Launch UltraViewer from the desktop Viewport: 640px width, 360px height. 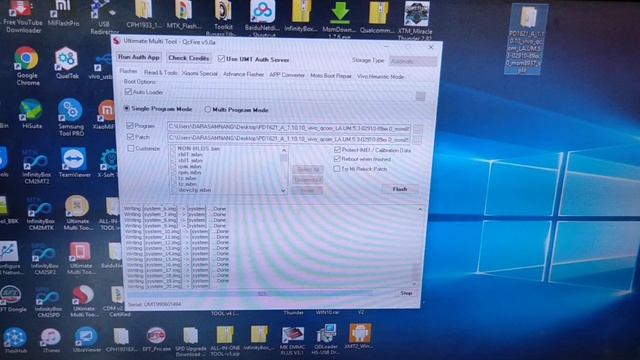point(87,340)
